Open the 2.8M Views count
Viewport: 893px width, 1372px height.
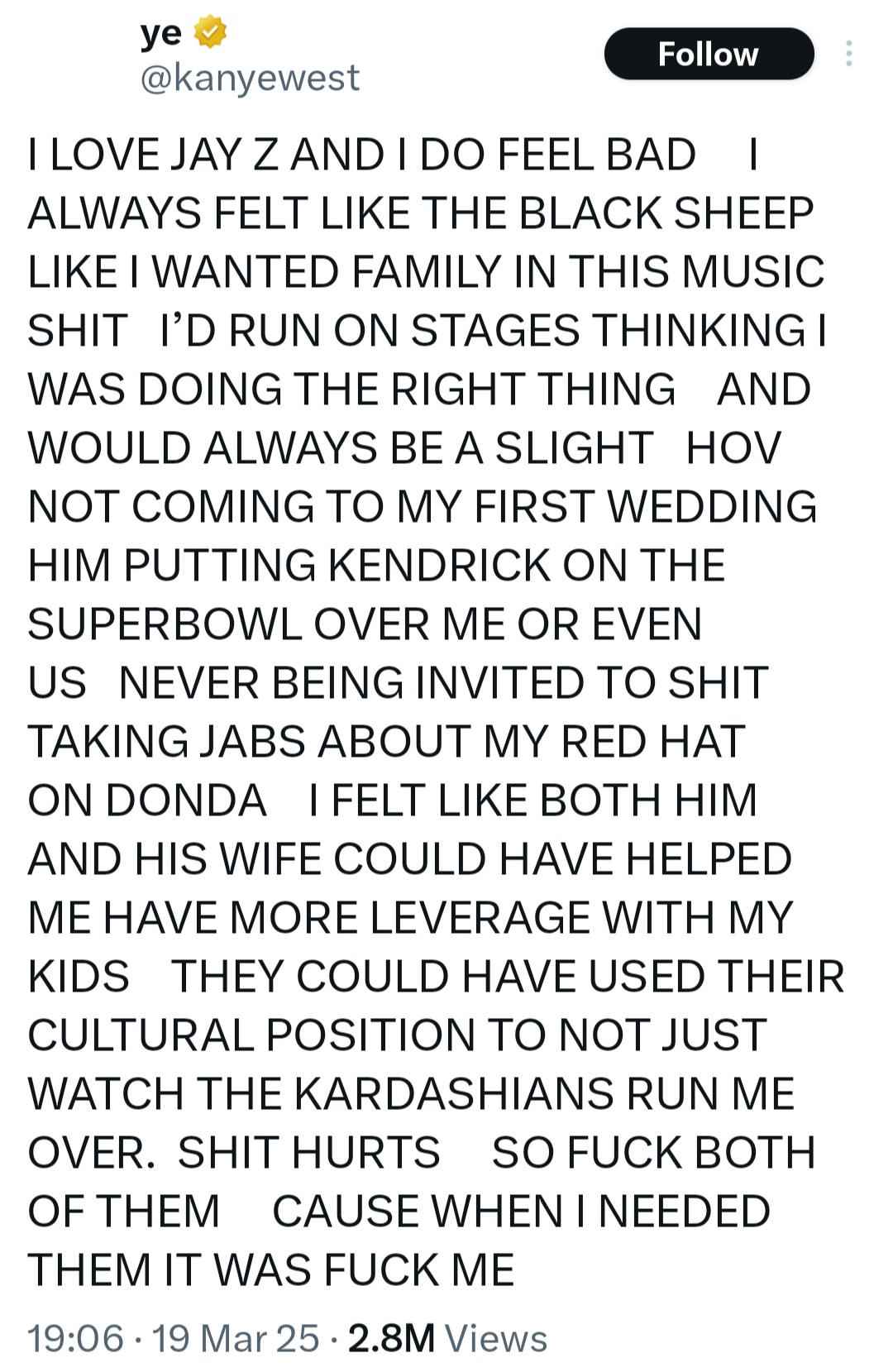(x=447, y=1338)
